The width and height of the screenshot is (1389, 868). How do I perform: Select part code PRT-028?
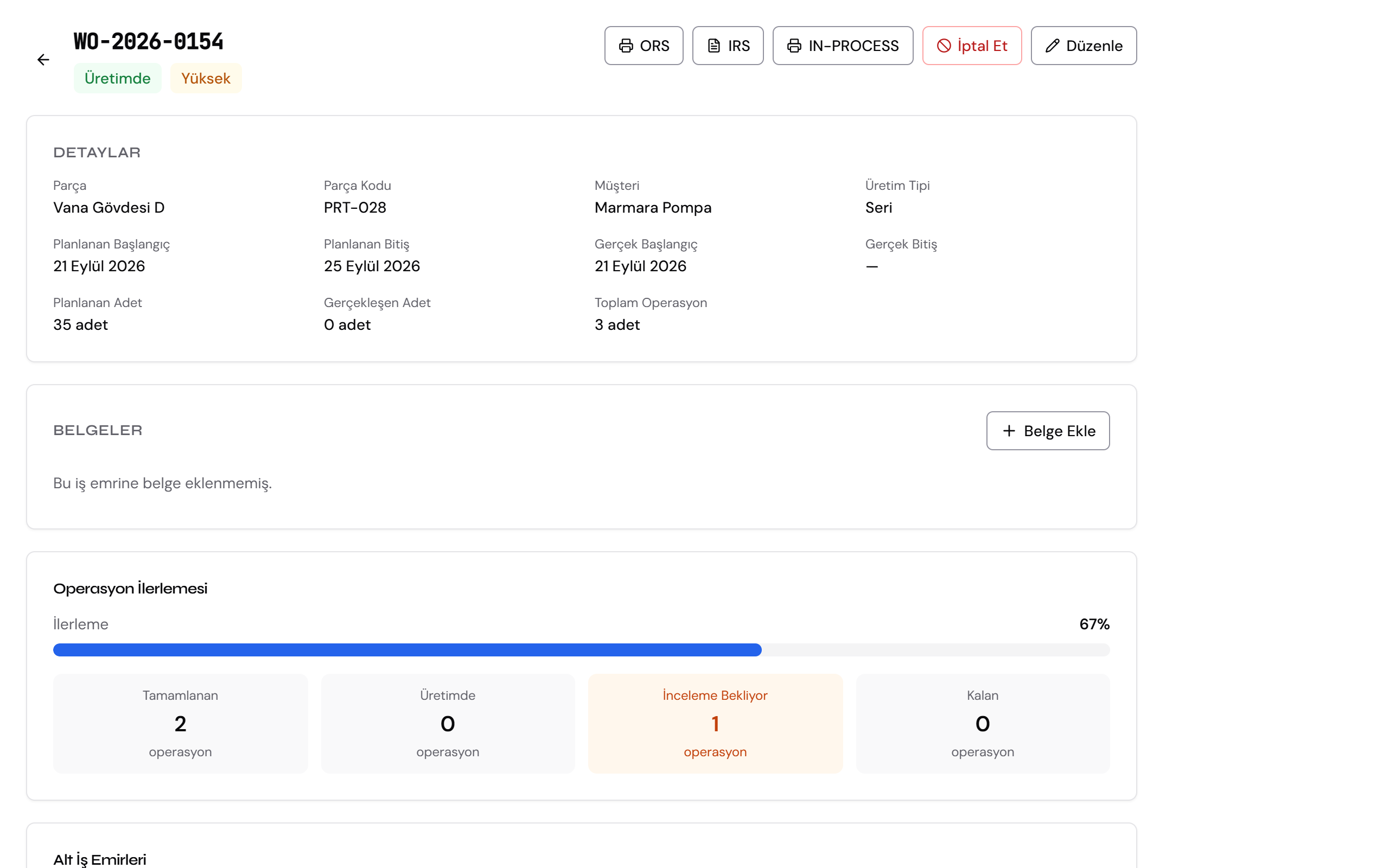pos(355,207)
